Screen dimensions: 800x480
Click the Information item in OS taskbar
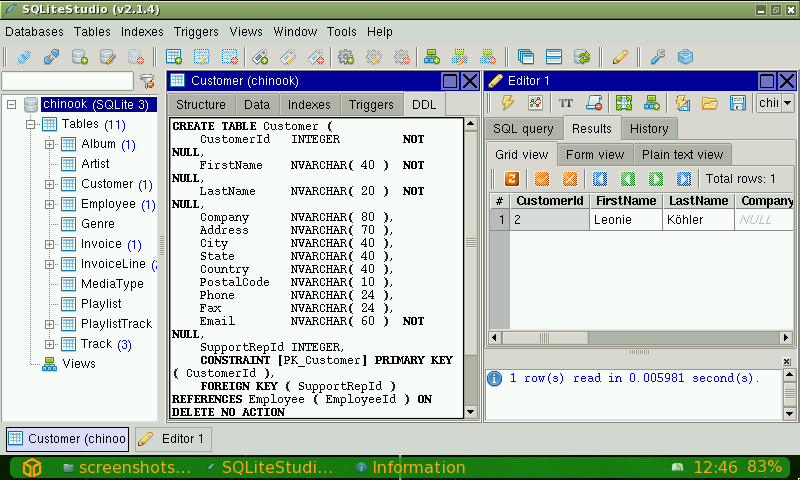[412, 467]
